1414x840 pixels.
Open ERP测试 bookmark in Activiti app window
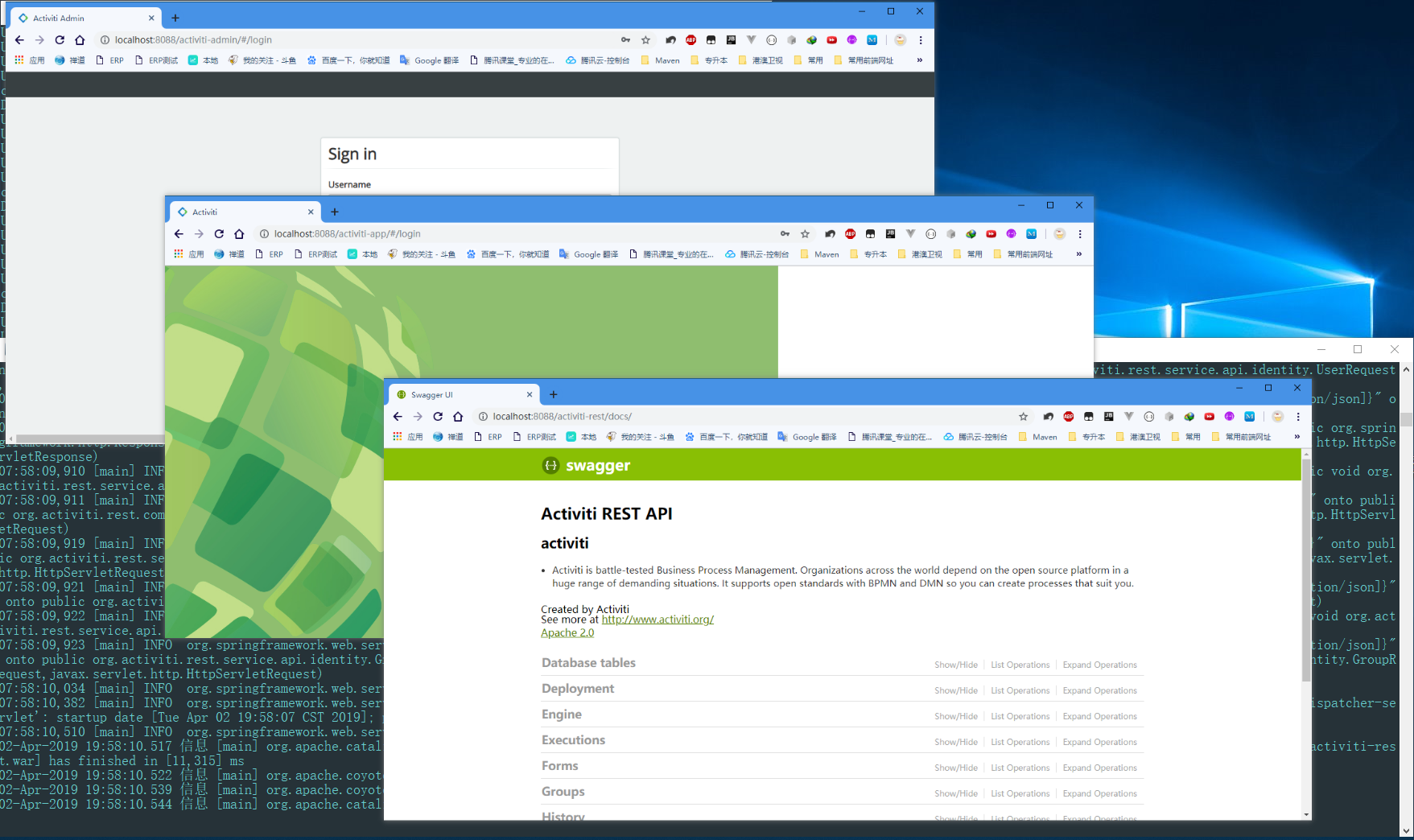[x=316, y=254]
